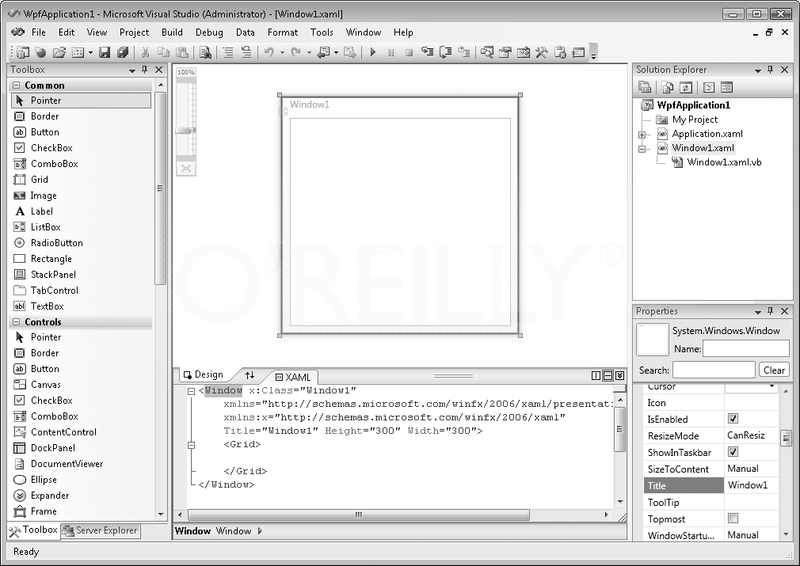Click the horizontal split pane icon
Image resolution: width=800 pixels, height=566 pixels.
[x=608, y=376]
